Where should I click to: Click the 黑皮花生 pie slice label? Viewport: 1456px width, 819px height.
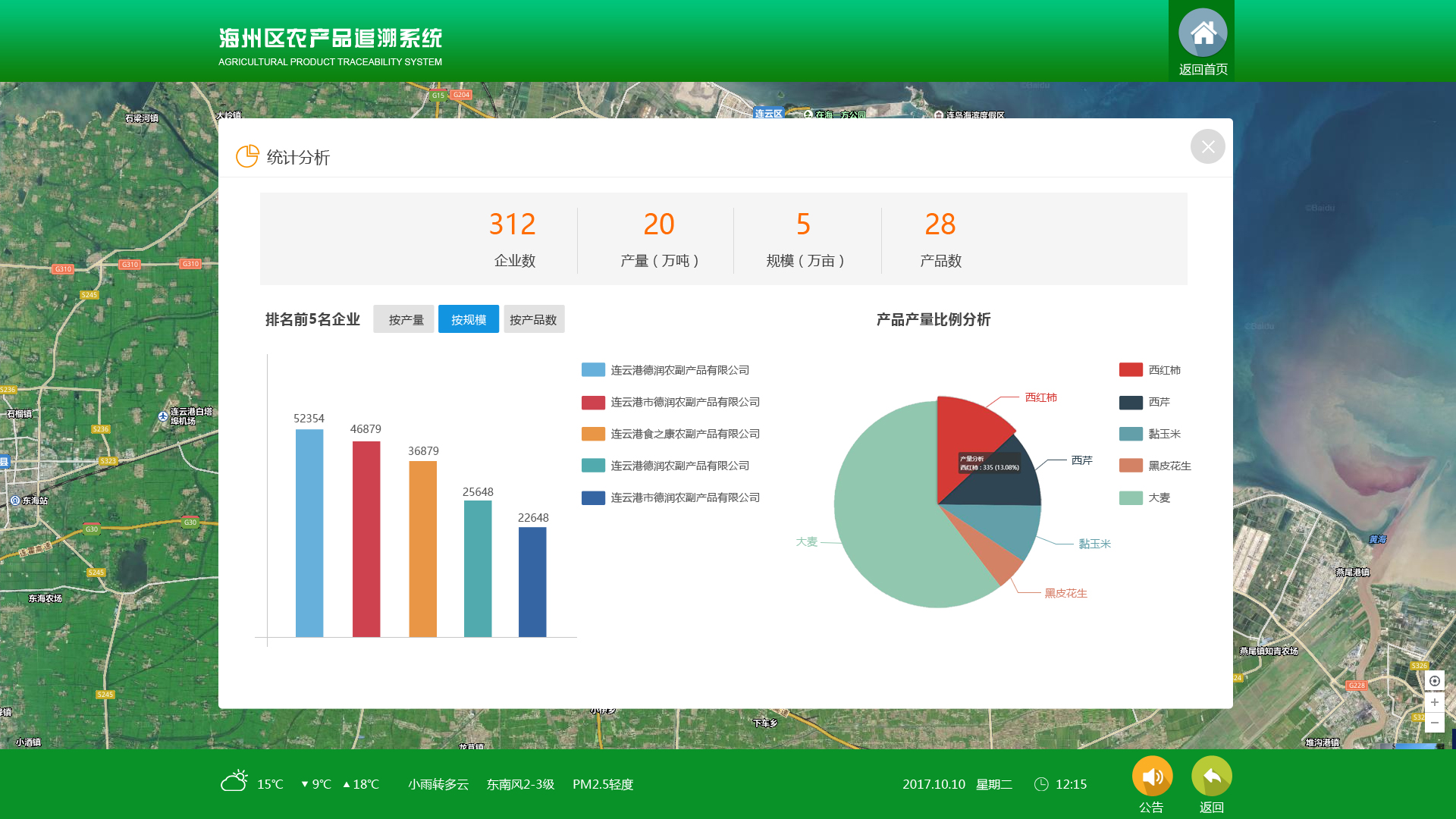click(1065, 593)
